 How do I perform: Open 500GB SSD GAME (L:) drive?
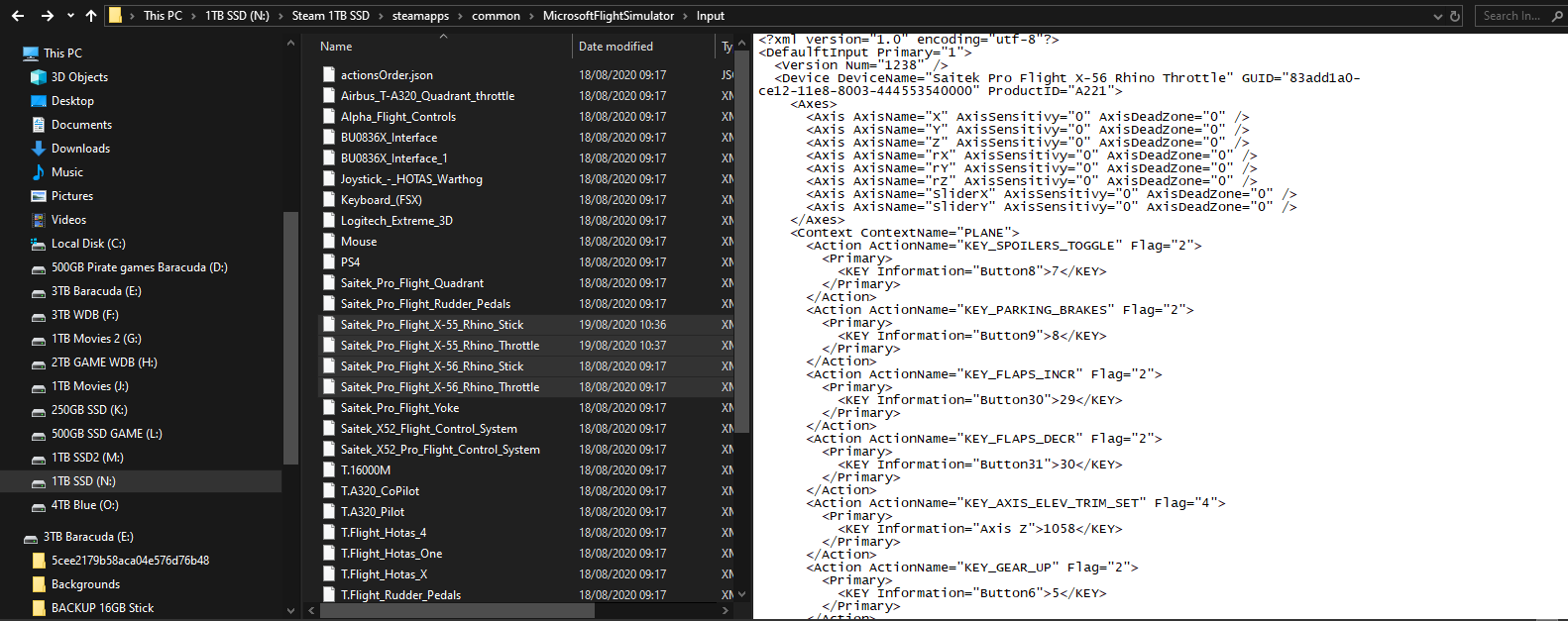click(106, 434)
